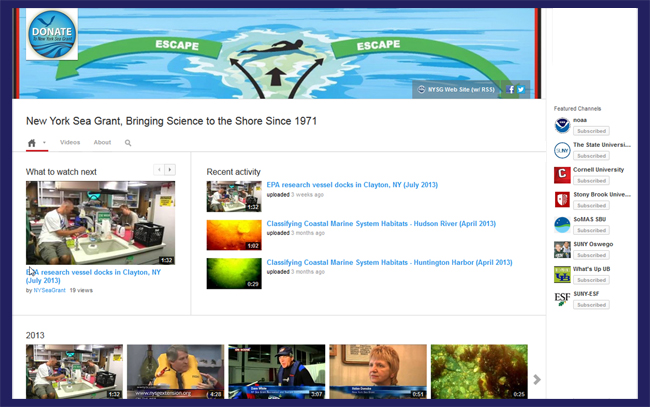Click the NYSG Web Site (w/ RSS) link
650x407 pixels.
coord(456,90)
